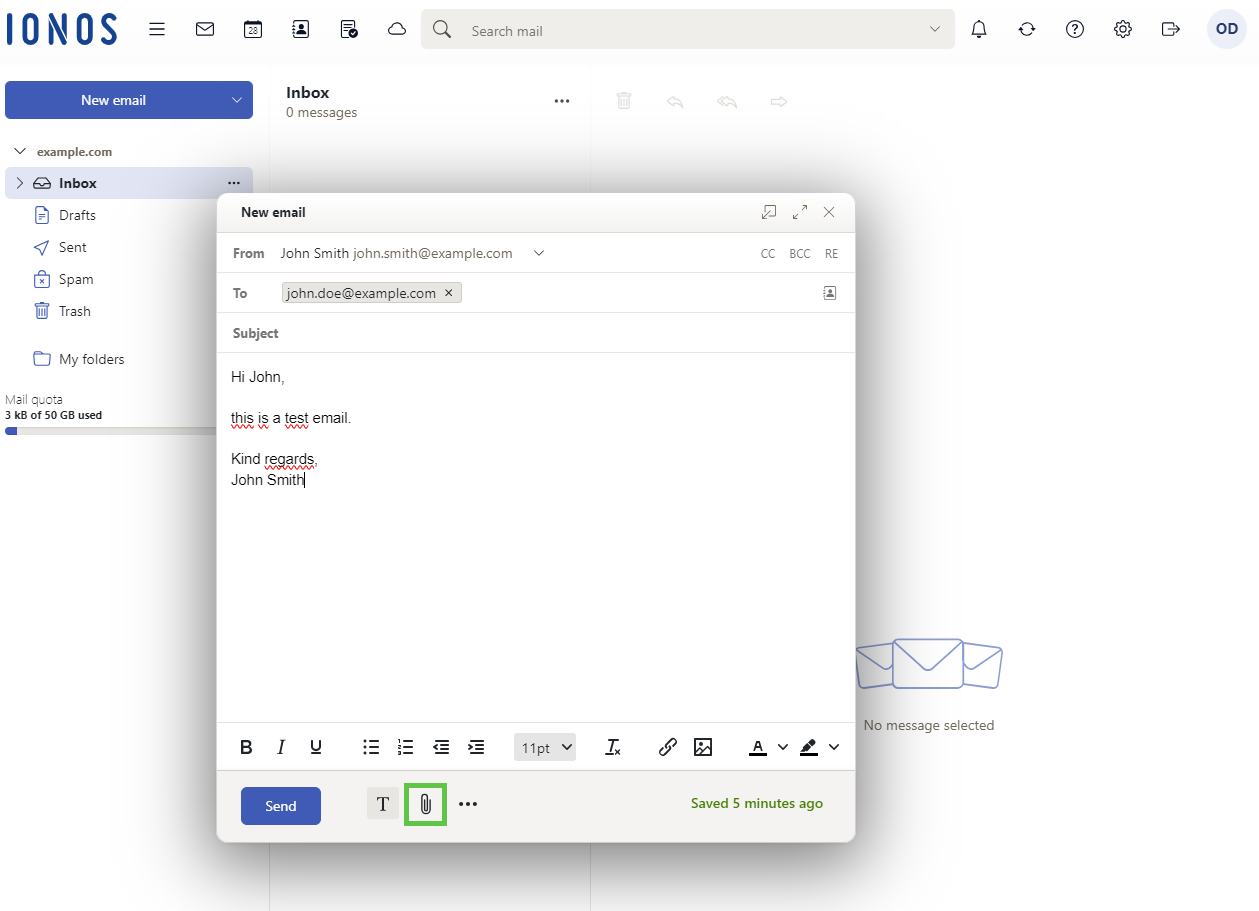Open the 11pt font size dropdown
This screenshot has width=1259, height=911.
click(x=545, y=747)
